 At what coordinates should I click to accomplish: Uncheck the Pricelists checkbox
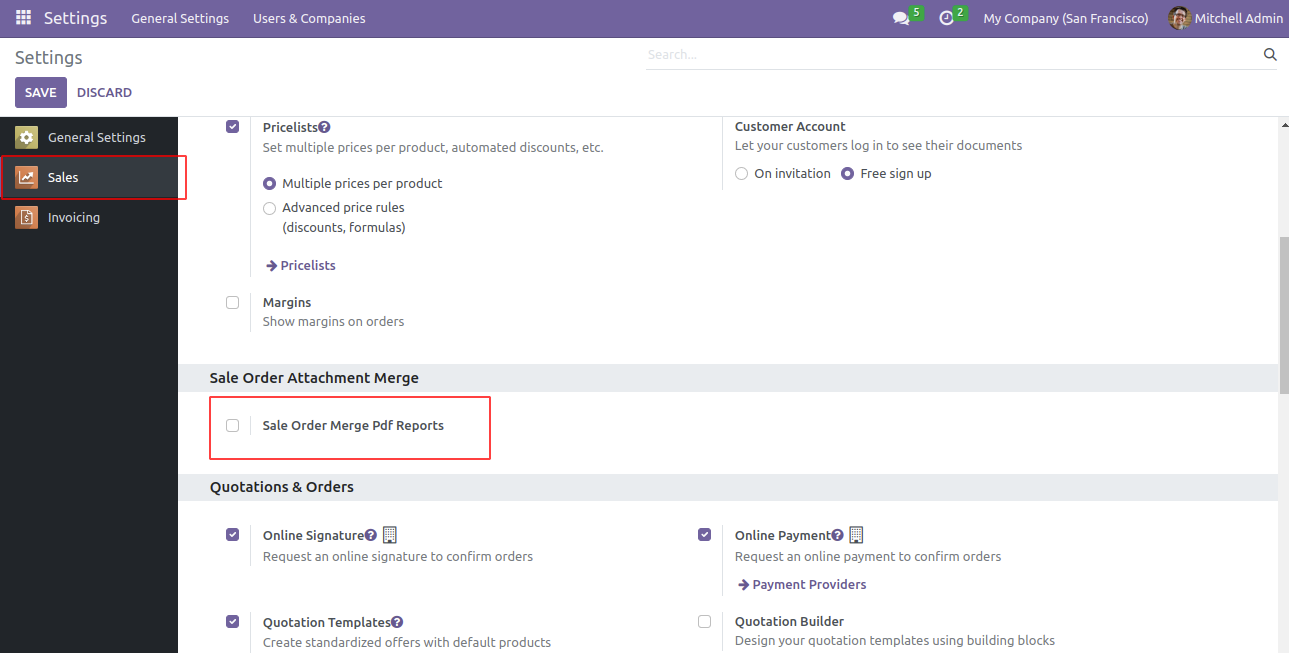[232, 126]
